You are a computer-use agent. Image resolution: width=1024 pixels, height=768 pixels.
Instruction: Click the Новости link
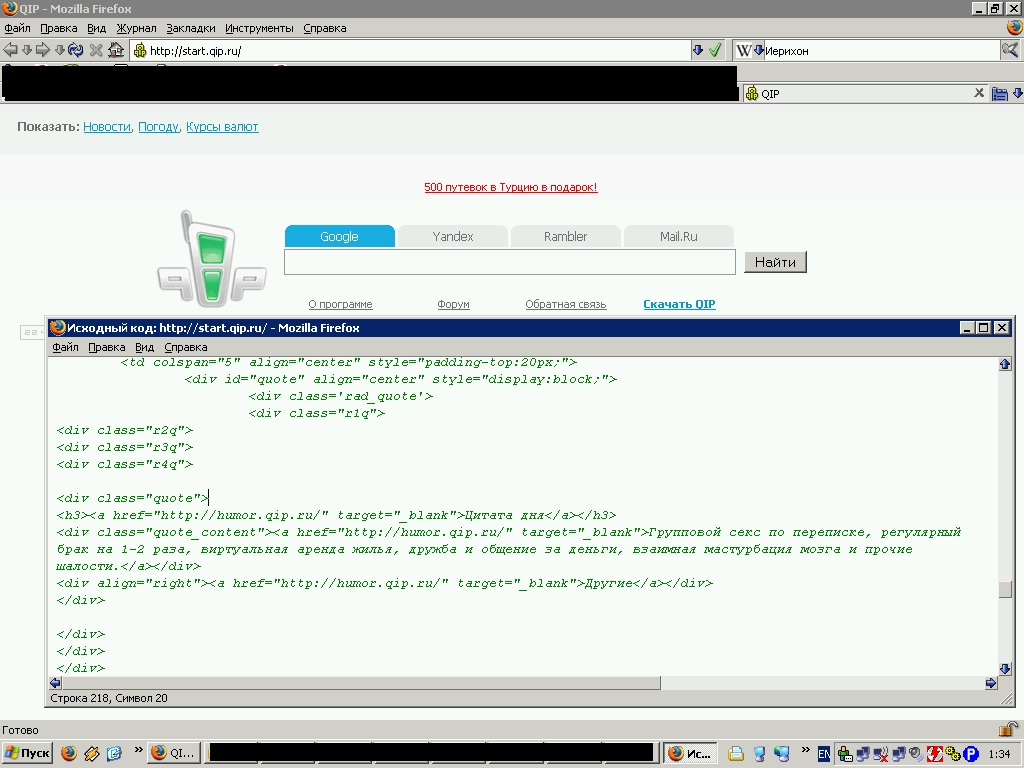click(x=107, y=127)
